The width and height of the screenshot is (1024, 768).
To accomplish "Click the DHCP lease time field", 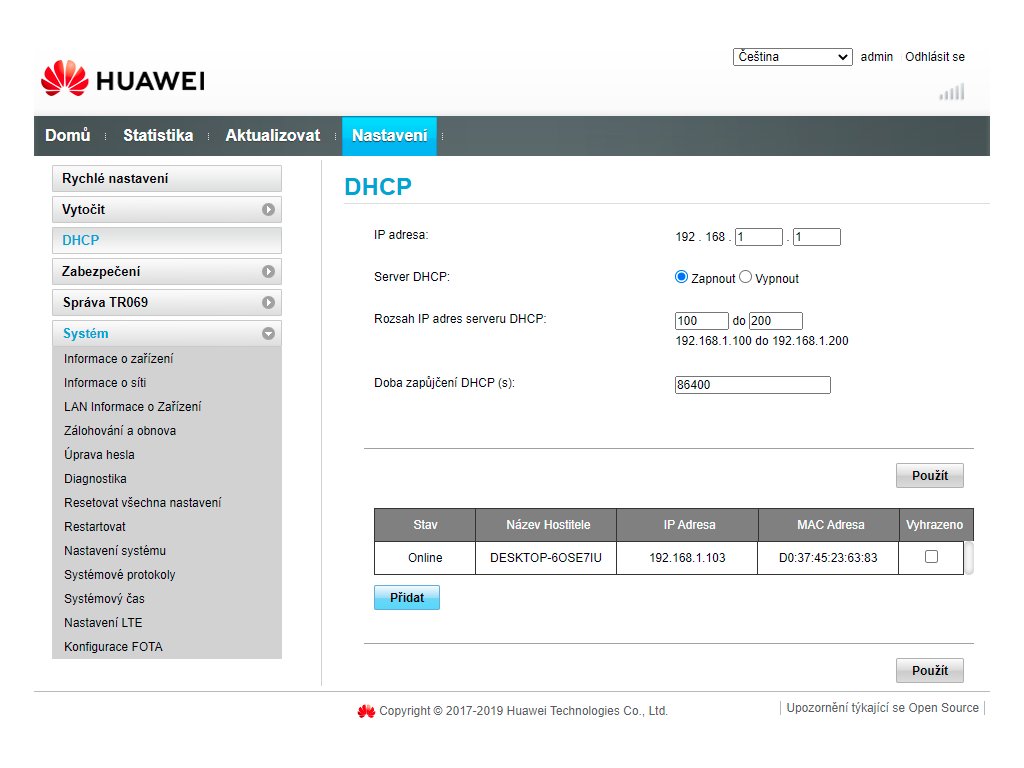I will 752,385.
